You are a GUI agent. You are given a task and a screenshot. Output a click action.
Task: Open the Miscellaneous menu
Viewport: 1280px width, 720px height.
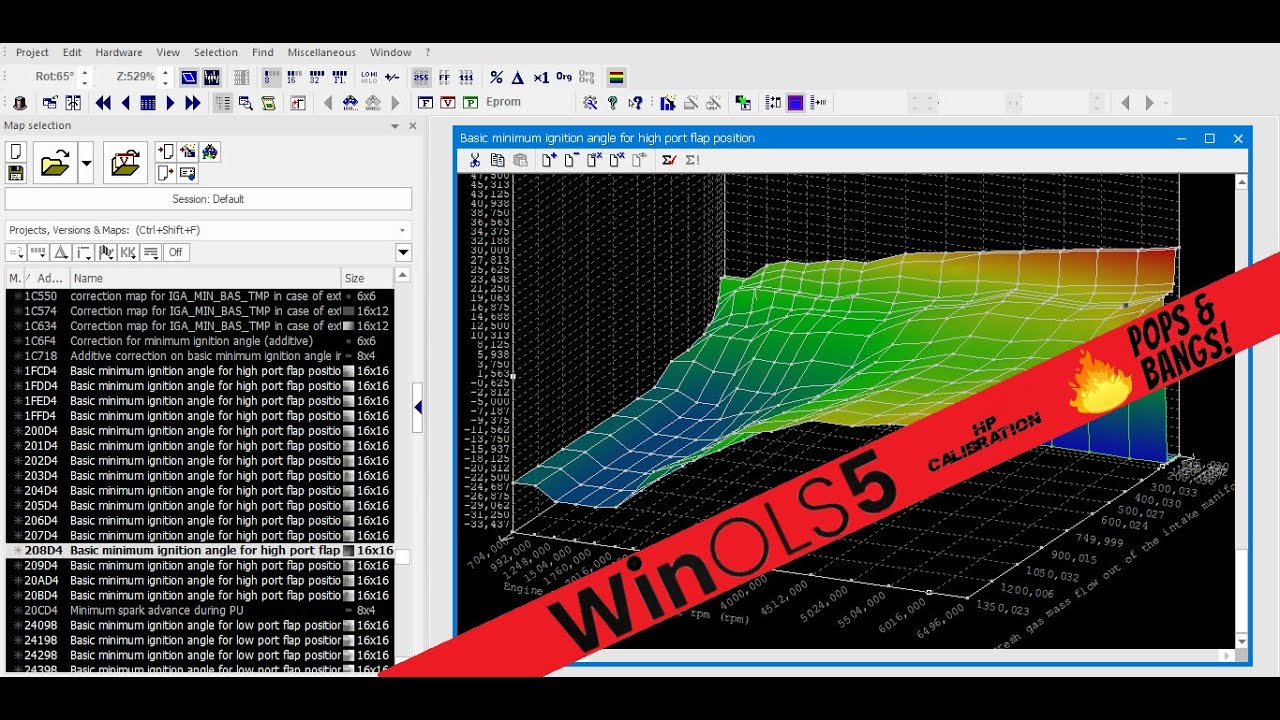(x=322, y=52)
